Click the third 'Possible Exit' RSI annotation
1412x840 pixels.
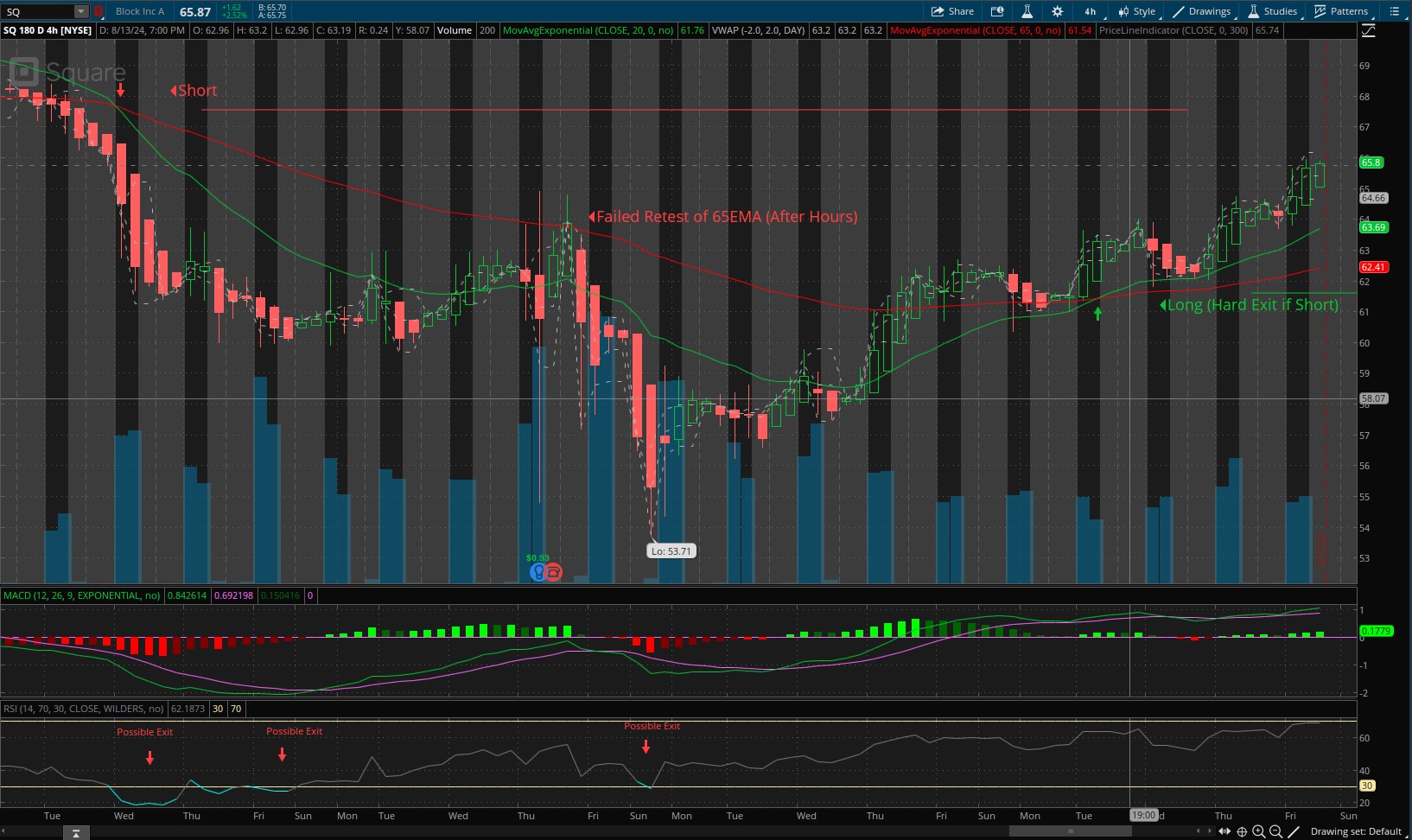tap(652, 726)
